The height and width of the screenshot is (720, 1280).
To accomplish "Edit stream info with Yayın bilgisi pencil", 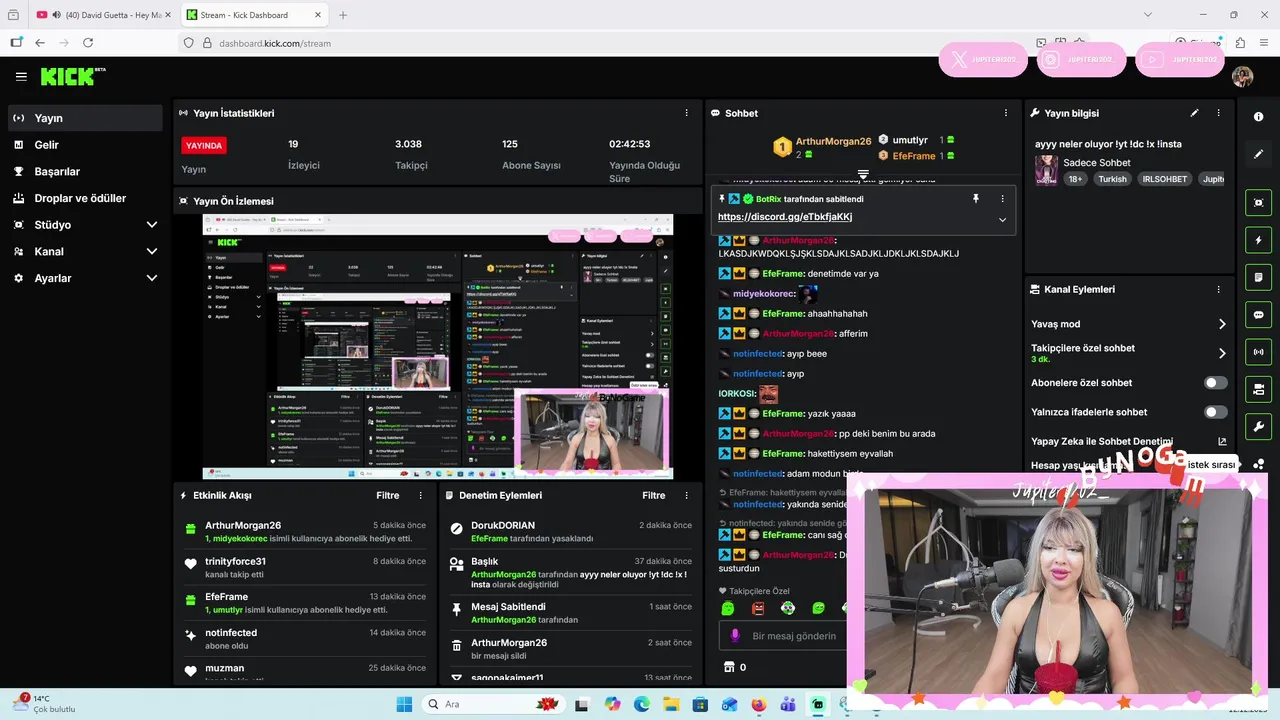I will pos(1194,113).
